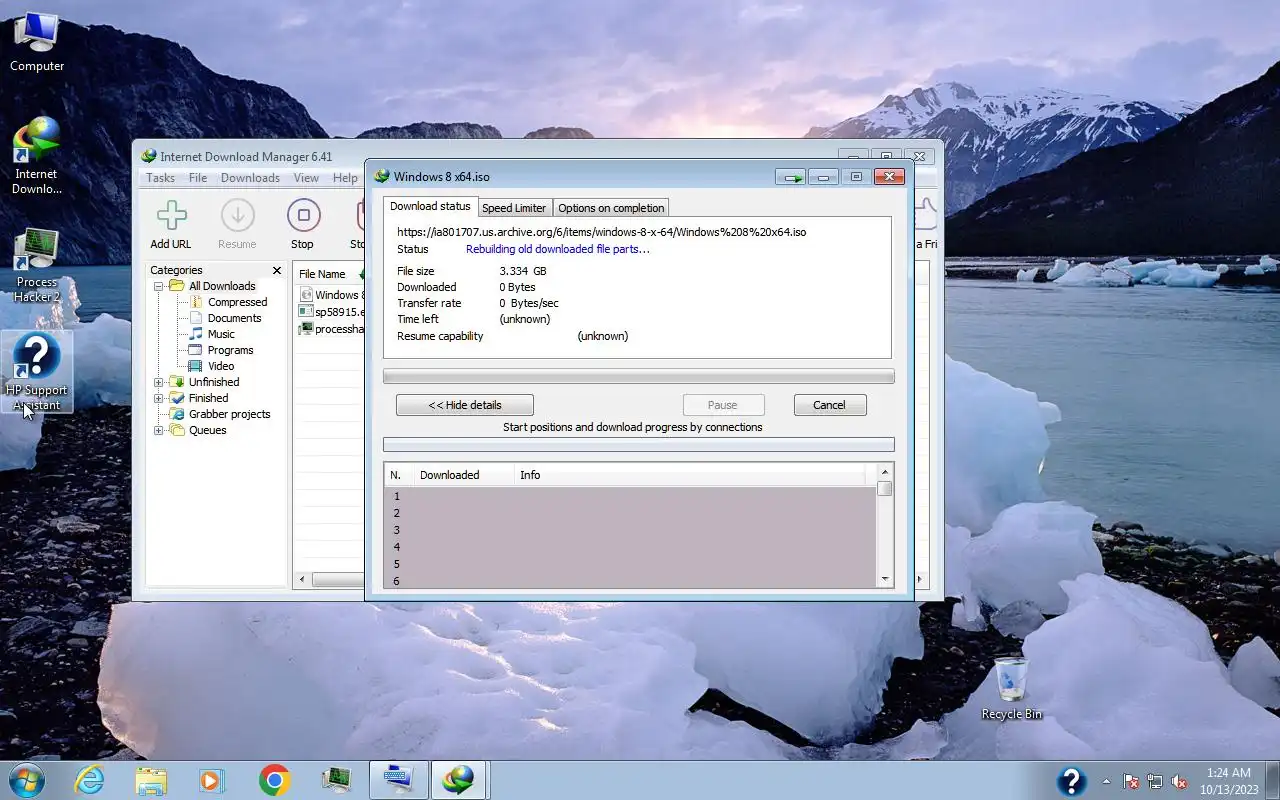Select the Windows 8 file row
Image resolution: width=1280 pixels, height=800 pixels.
[x=331, y=295]
